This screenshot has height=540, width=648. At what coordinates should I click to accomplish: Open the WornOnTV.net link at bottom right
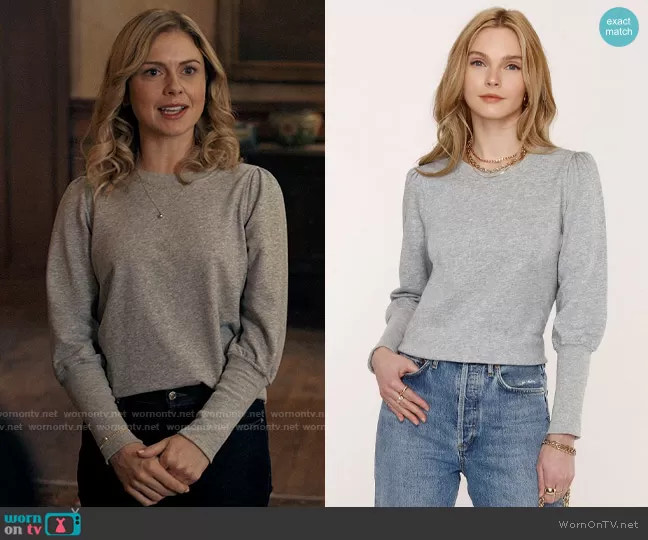point(597,524)
